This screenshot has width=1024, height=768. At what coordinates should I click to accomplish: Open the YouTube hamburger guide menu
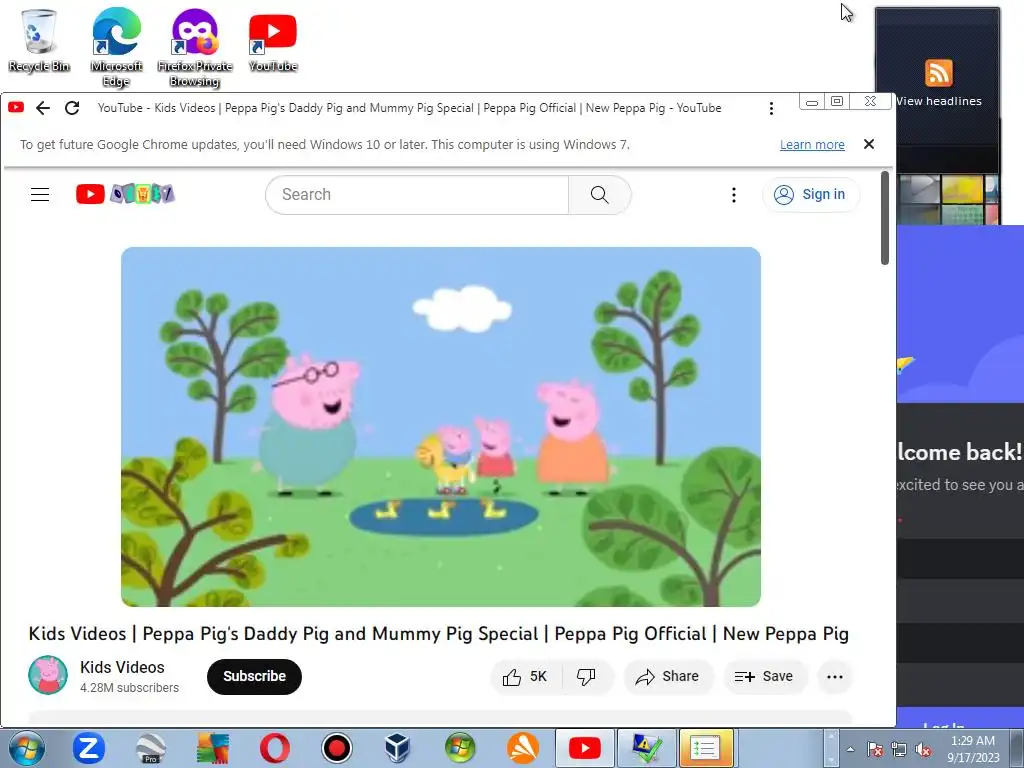click(40, 194)
